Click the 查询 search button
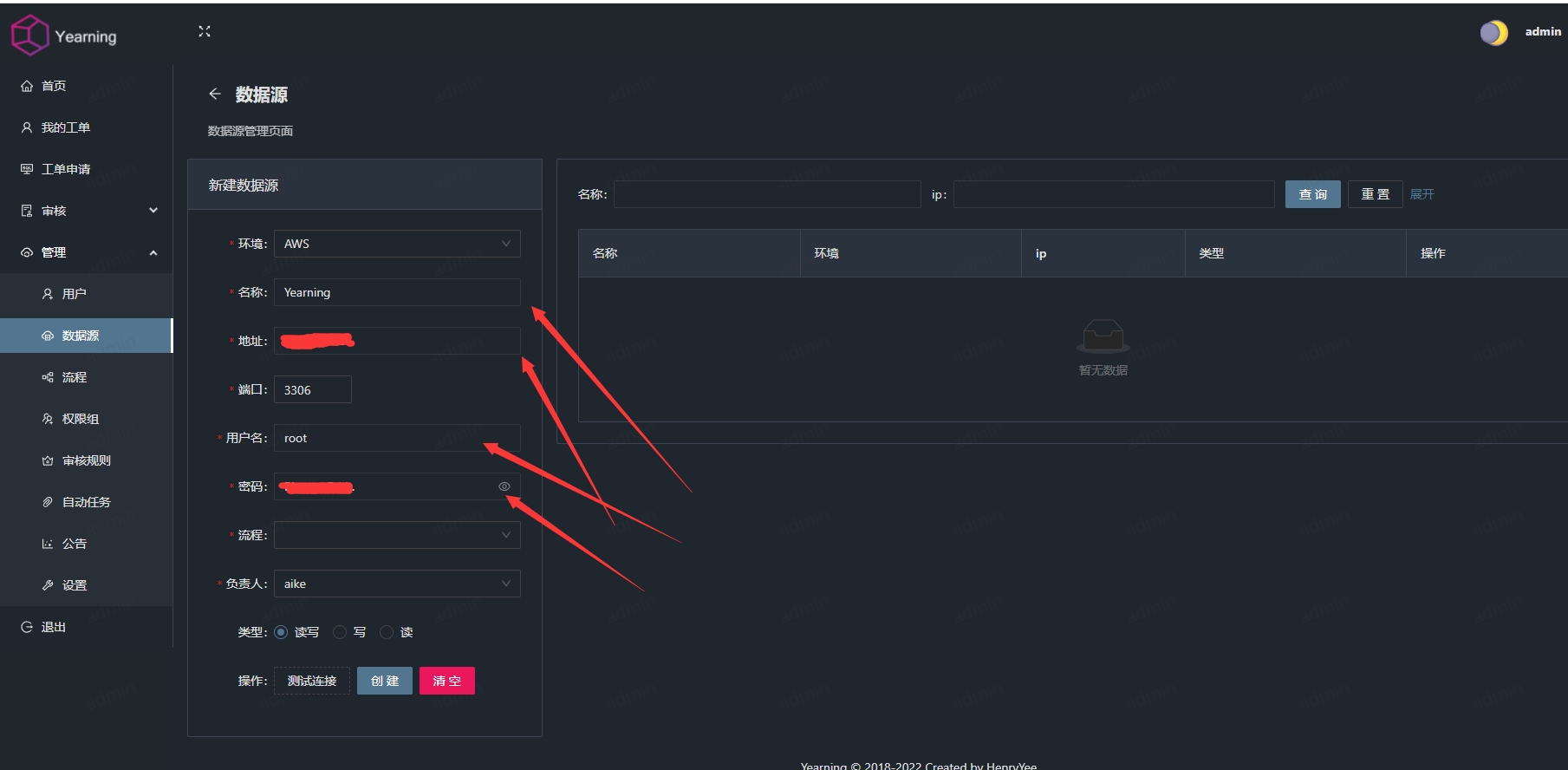Viewport: 1568px width, 770px height. click(1313, 194)
